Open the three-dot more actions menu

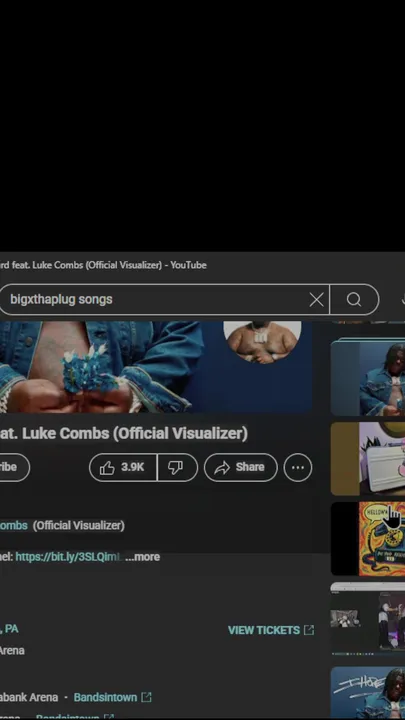click(298, 467)
